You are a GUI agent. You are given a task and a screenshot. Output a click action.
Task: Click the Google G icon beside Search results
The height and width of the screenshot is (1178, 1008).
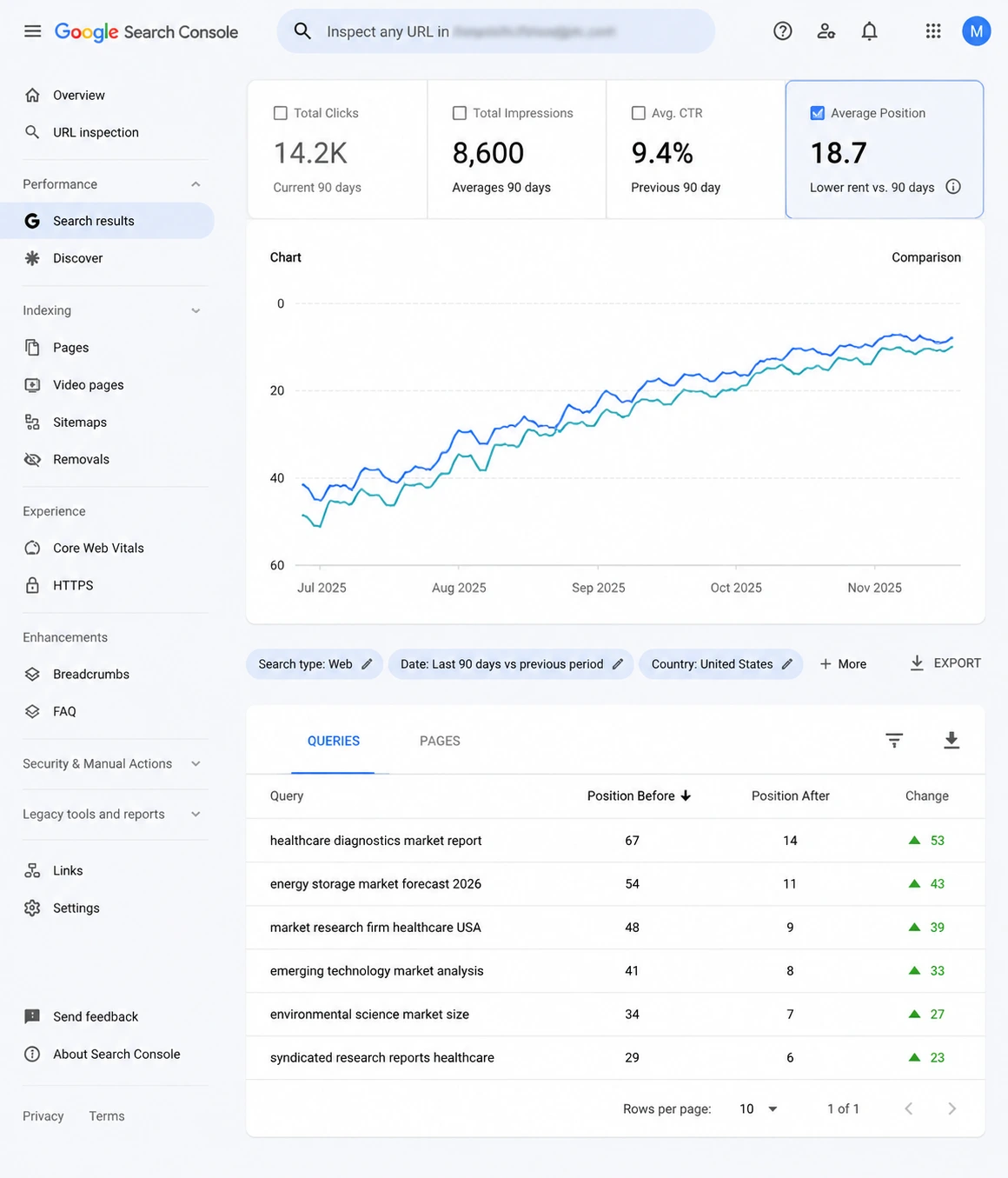(32, 221)
